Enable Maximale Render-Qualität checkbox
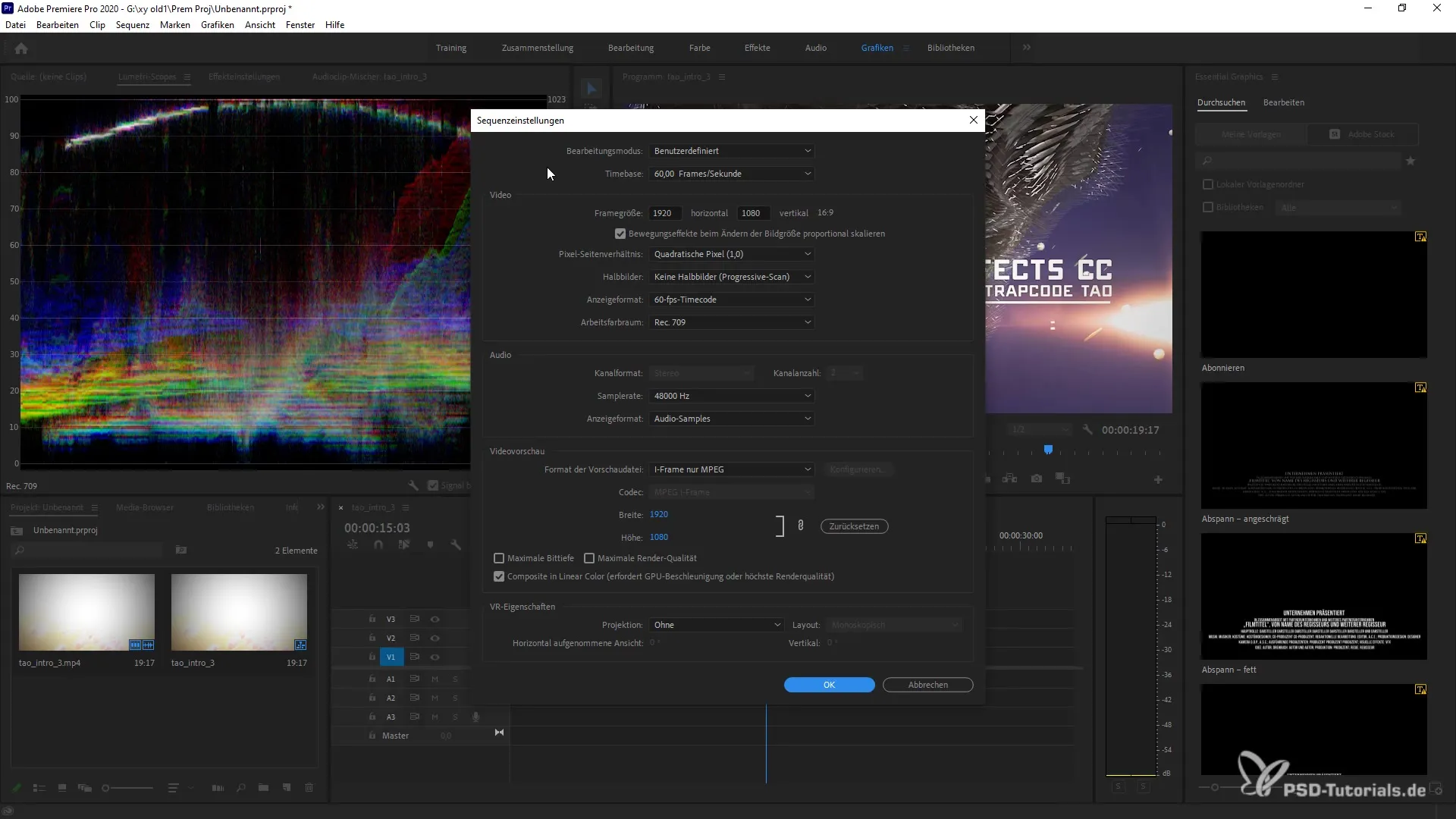The width and height of the screenshot is (1456, 819). [589, 558]
